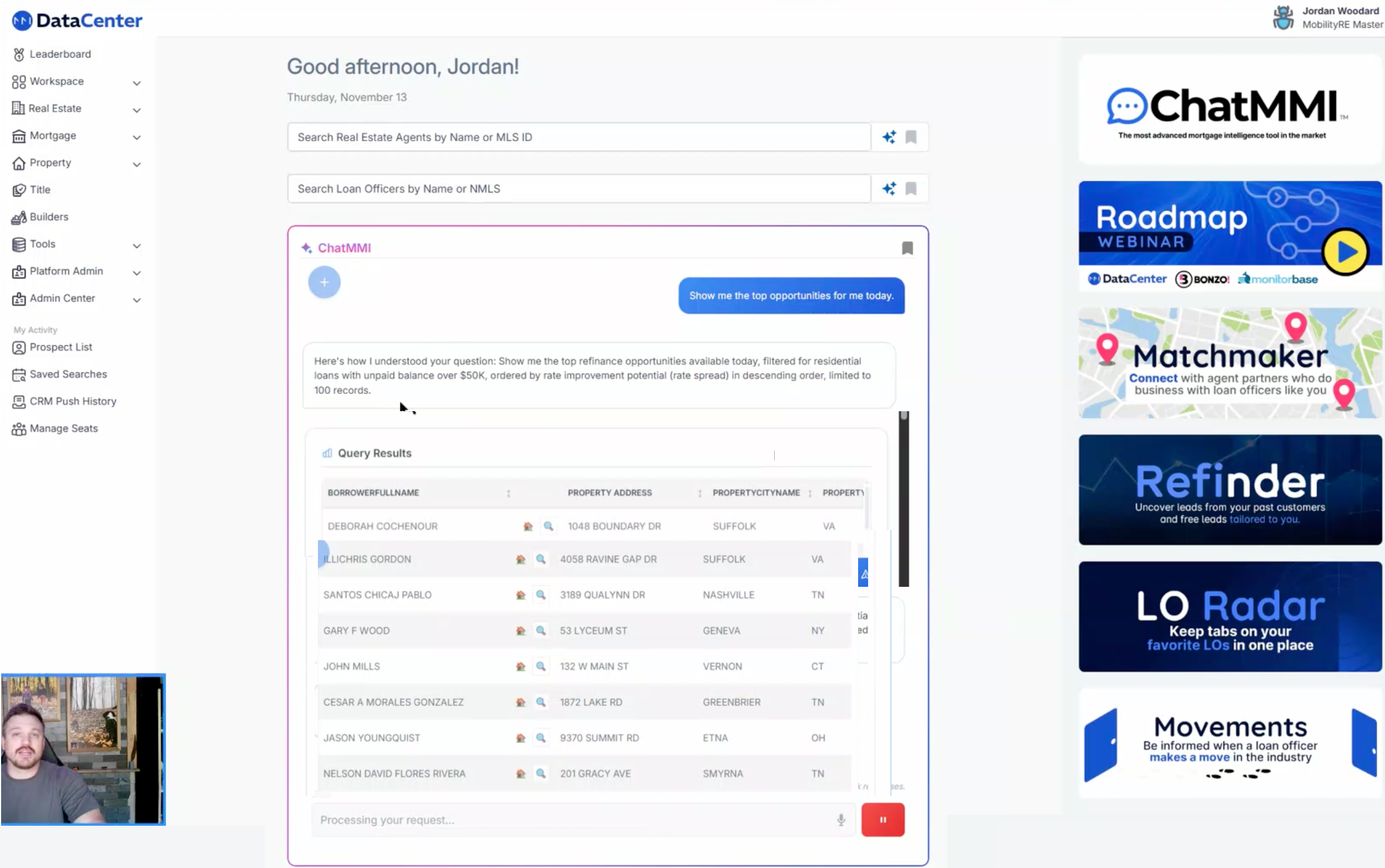Expand the Mortgage sidebar section

click(137, 137)
